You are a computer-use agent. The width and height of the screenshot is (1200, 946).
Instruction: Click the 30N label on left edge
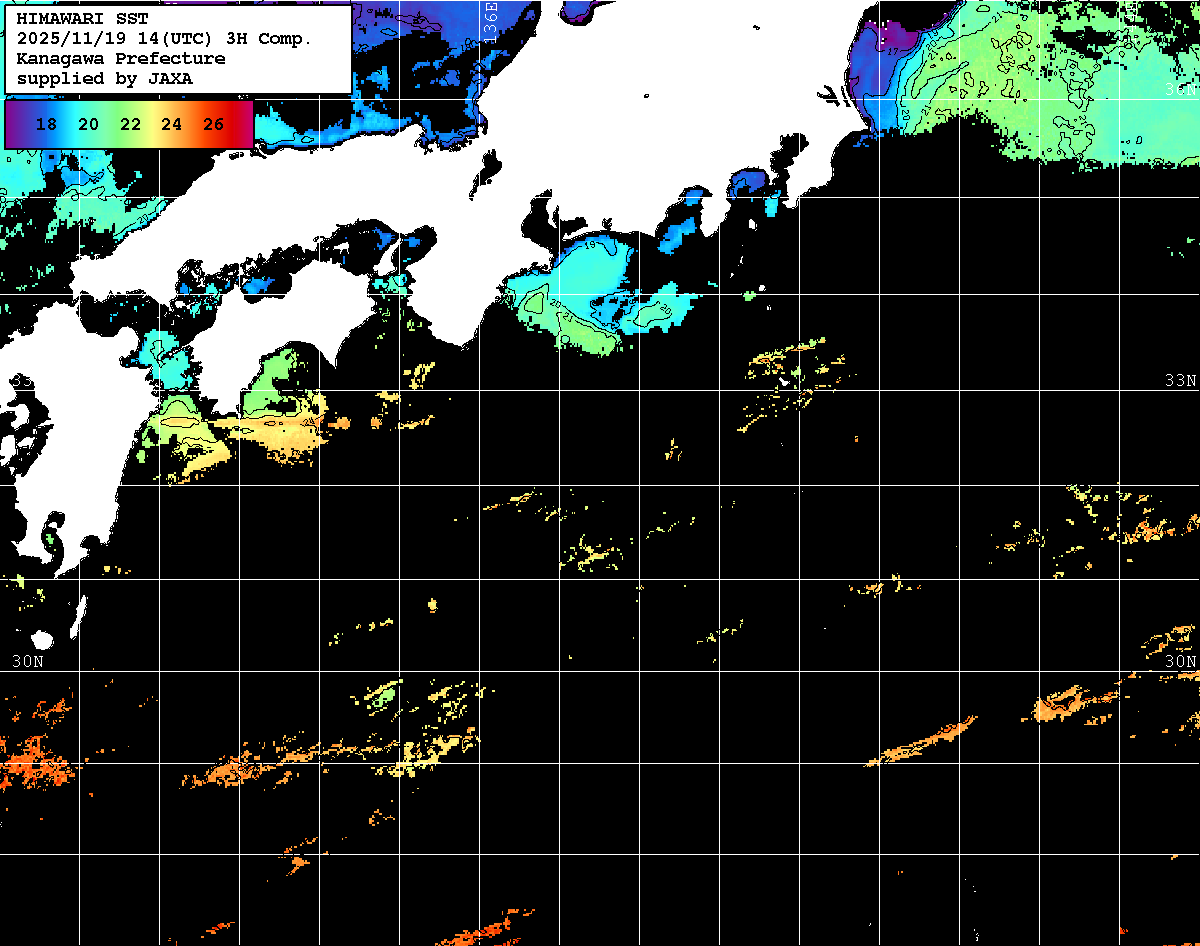point(27,661)
